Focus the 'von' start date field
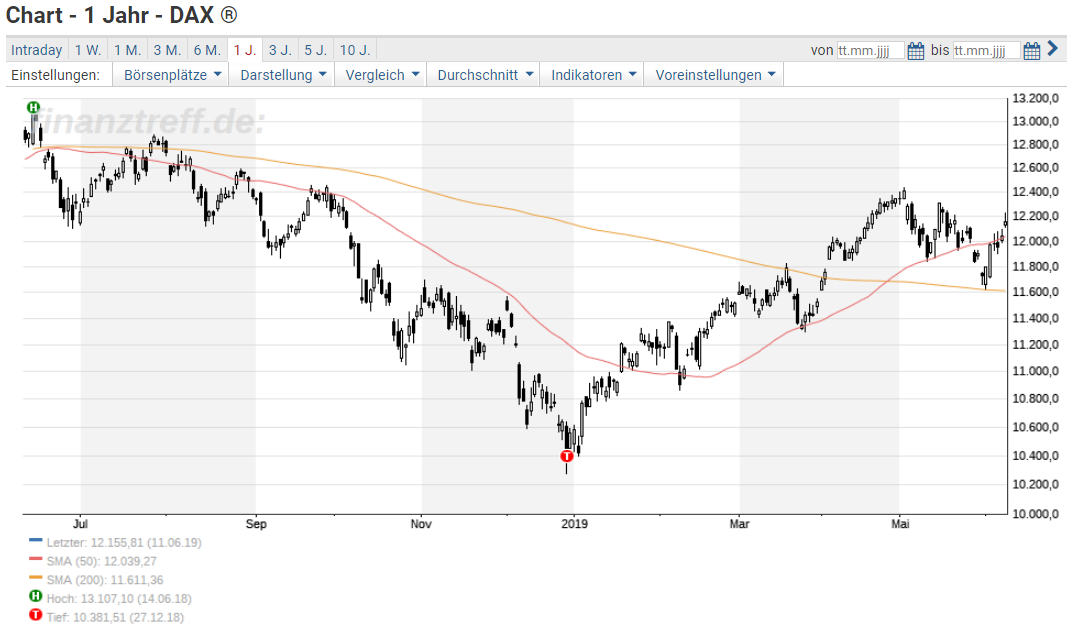 870,50
